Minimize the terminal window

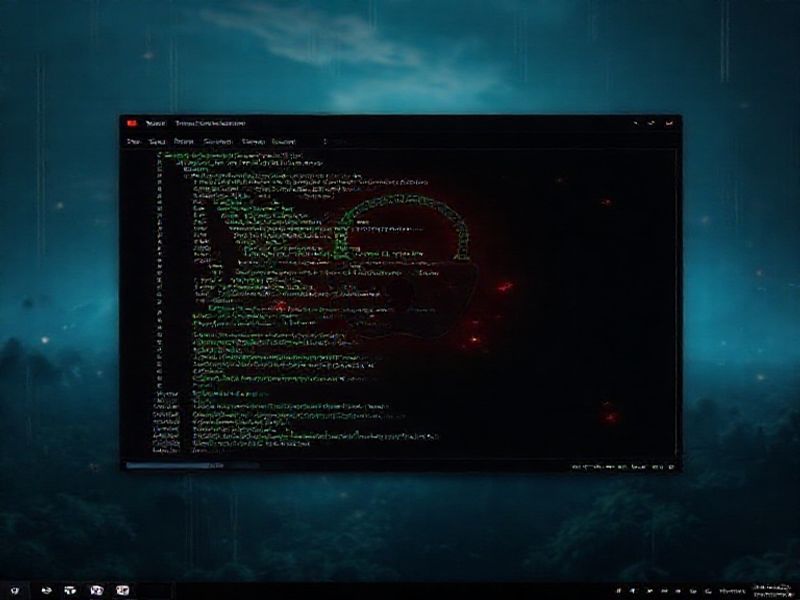(x=635, y=123)
